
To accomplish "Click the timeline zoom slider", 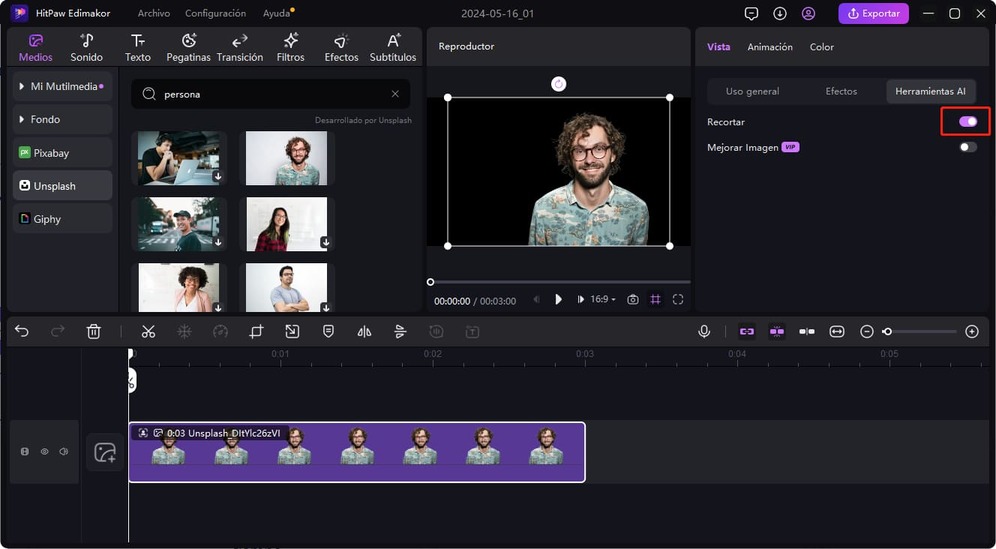I will [920, 332].
